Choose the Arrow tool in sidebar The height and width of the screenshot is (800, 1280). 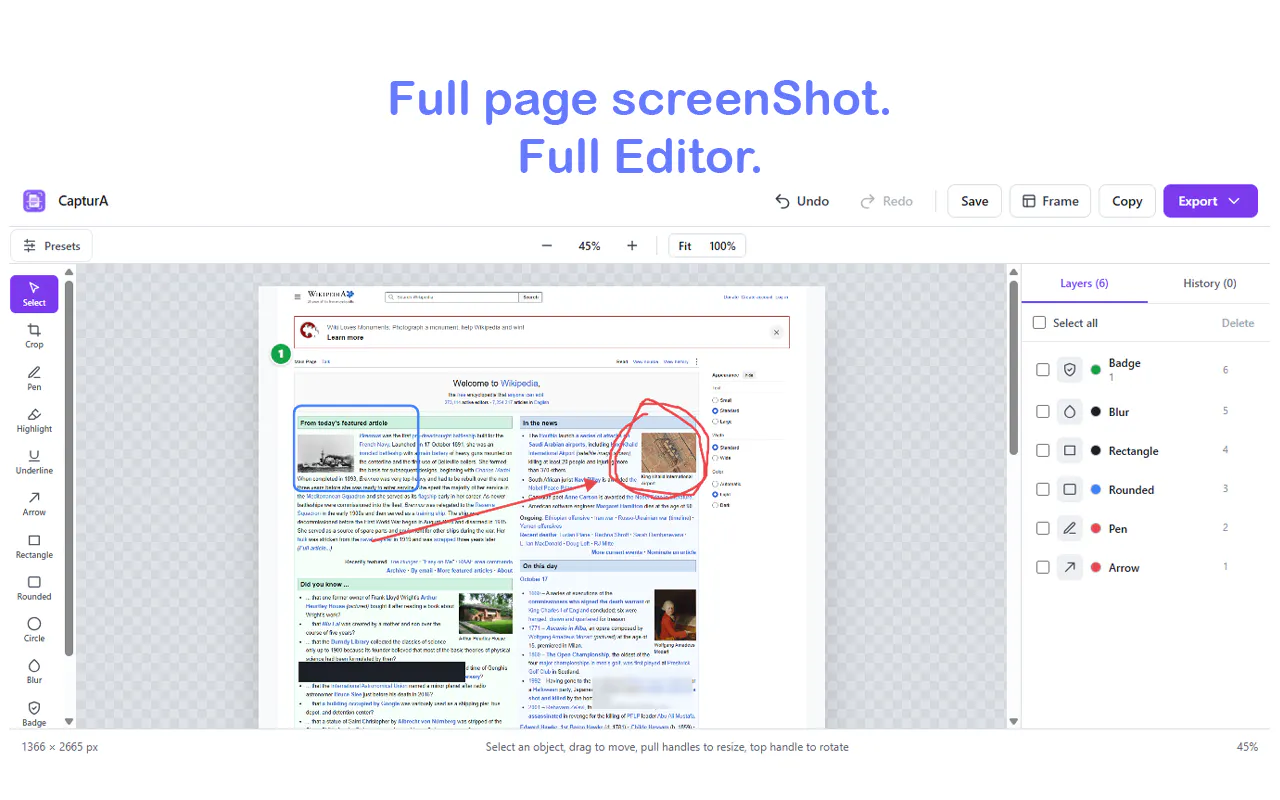coord(34,504)
